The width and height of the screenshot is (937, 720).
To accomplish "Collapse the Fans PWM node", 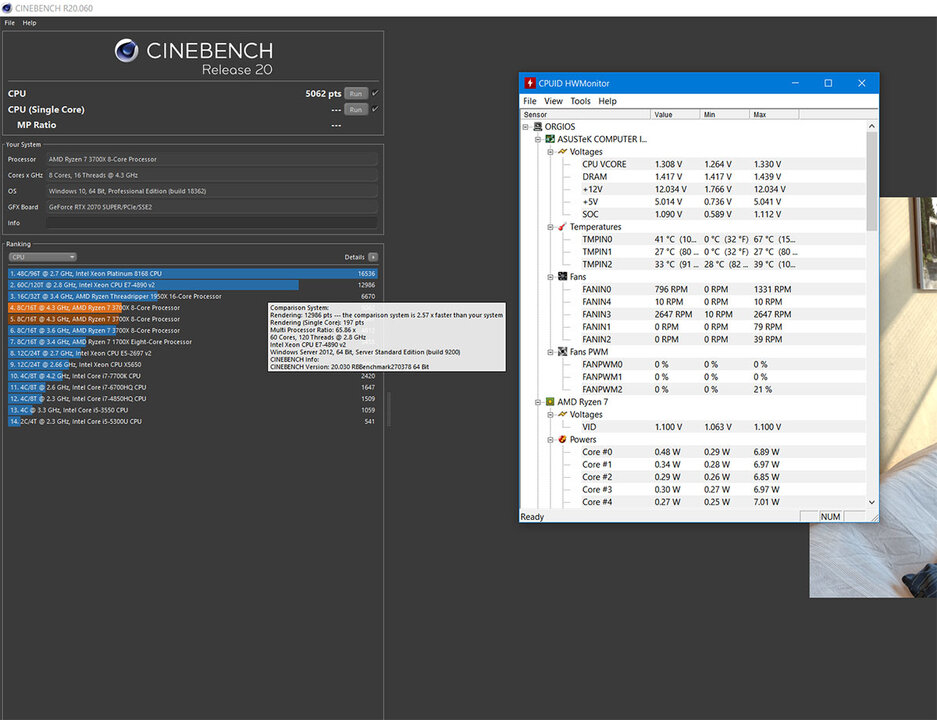I will tap(550, 352).
